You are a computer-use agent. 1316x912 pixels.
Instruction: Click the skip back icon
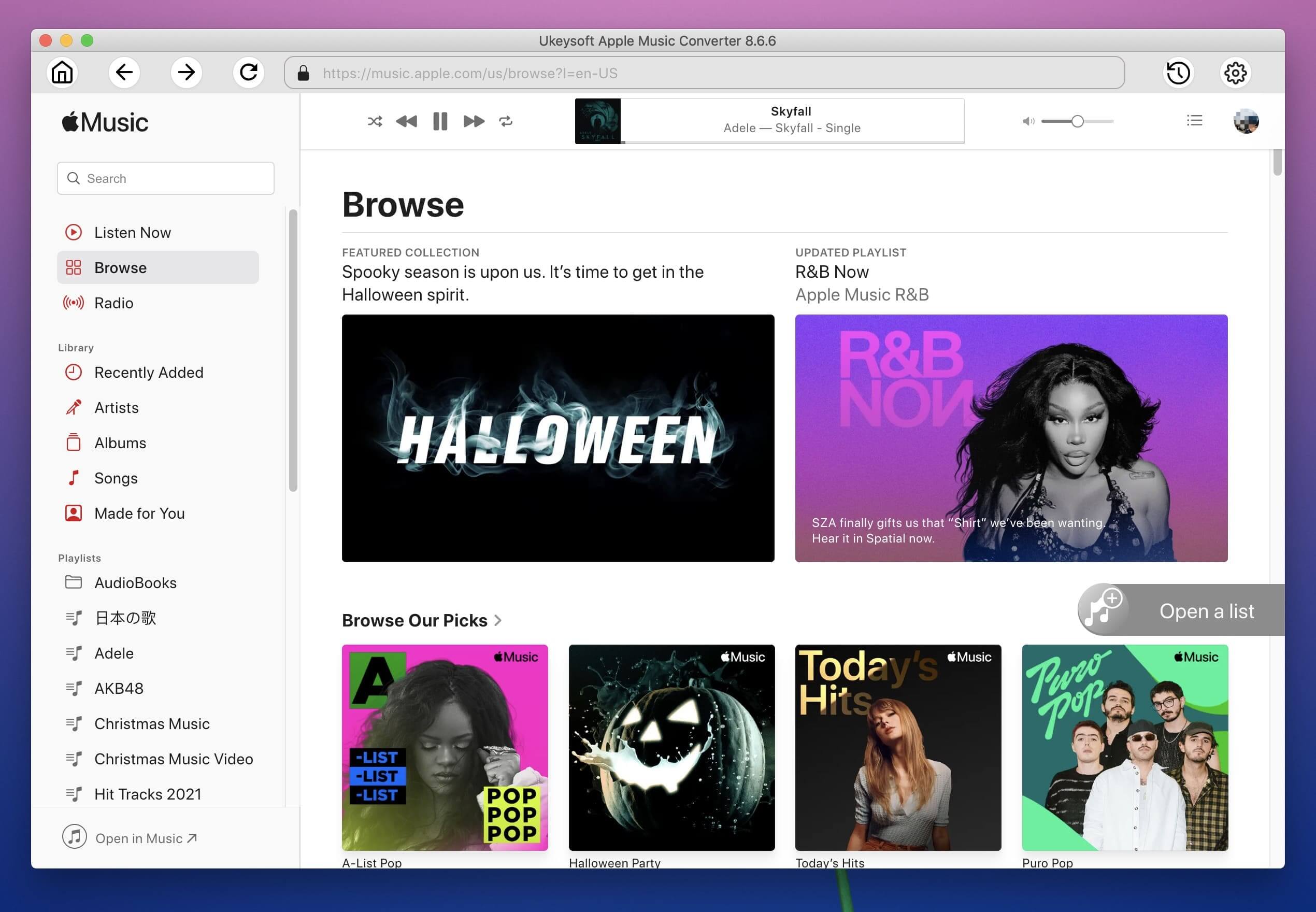(x=405, y=121)
